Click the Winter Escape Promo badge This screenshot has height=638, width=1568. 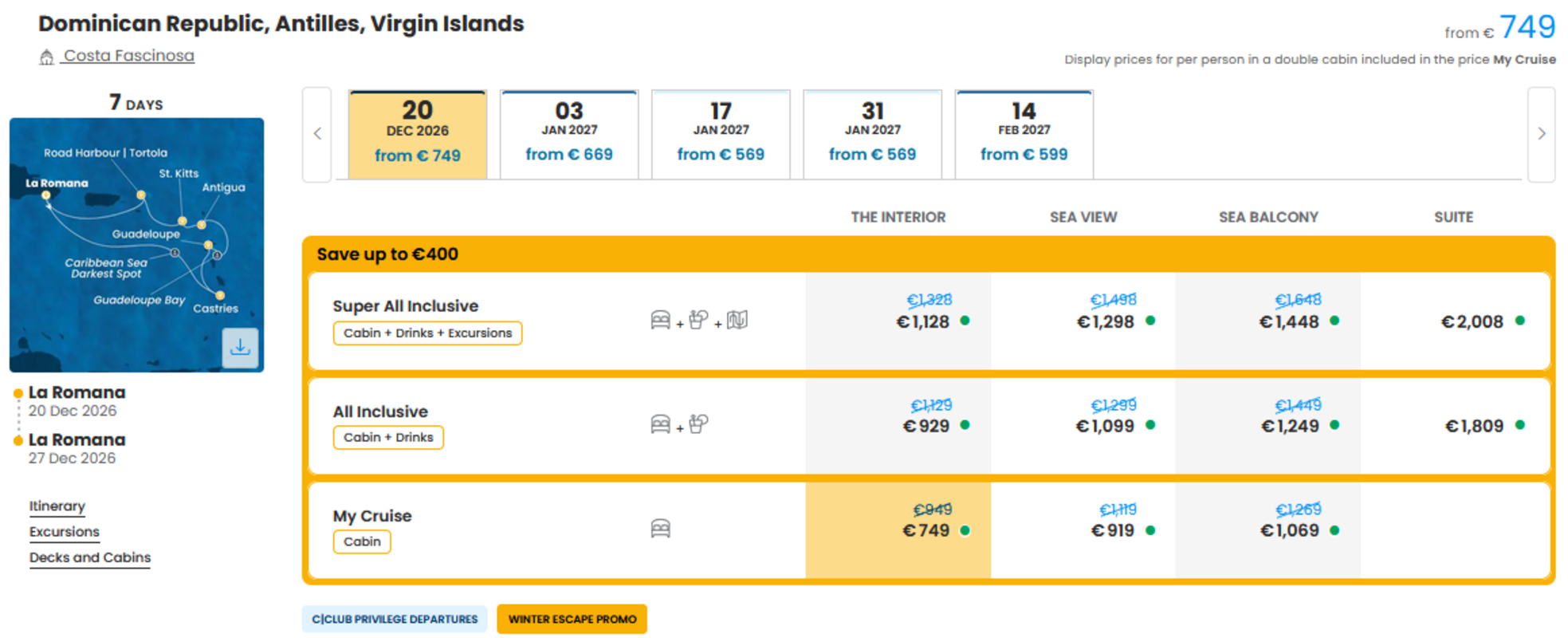click(572, 619)
